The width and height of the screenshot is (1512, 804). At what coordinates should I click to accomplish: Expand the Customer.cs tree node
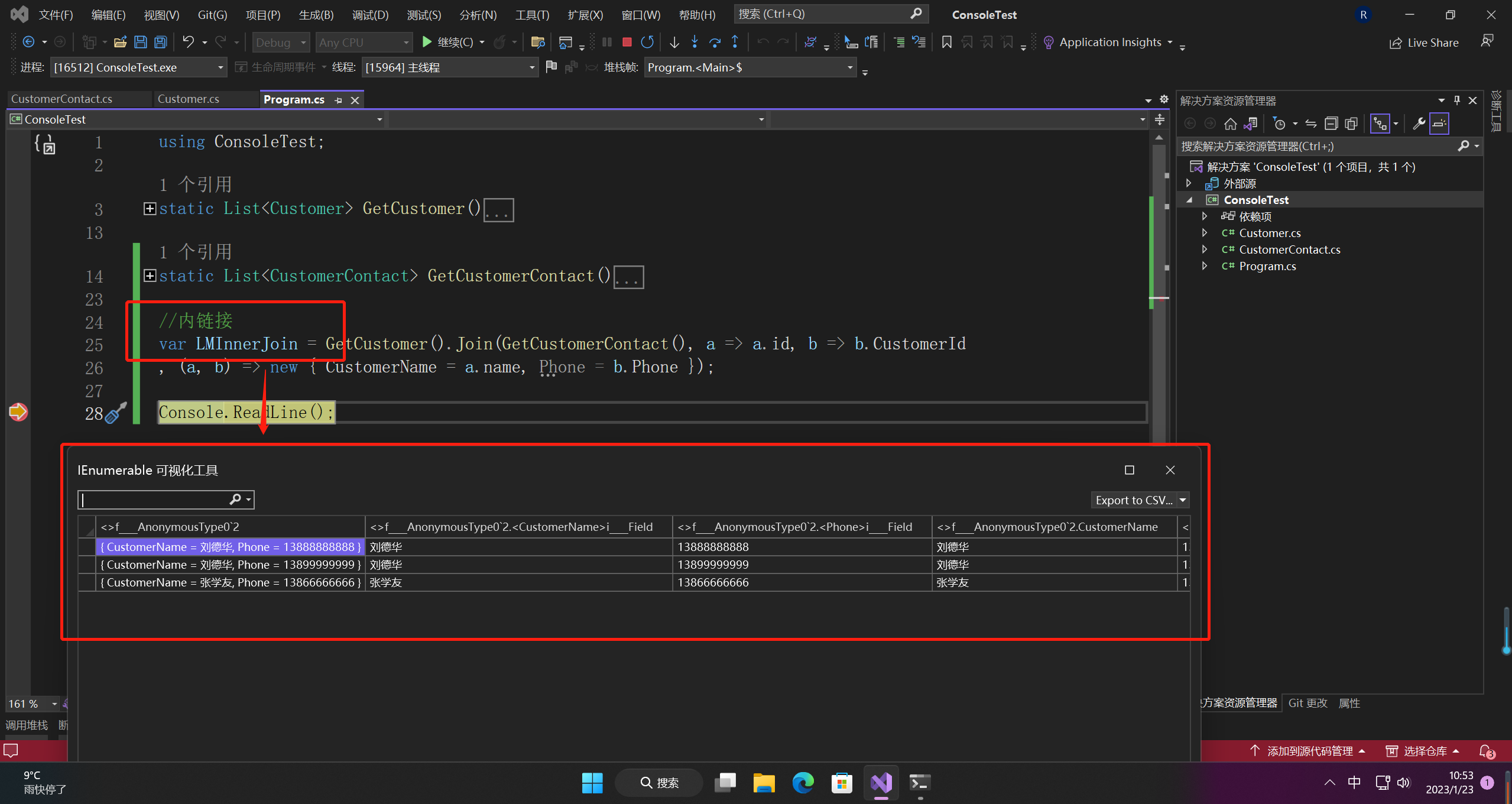click(x=1204, y=233)
